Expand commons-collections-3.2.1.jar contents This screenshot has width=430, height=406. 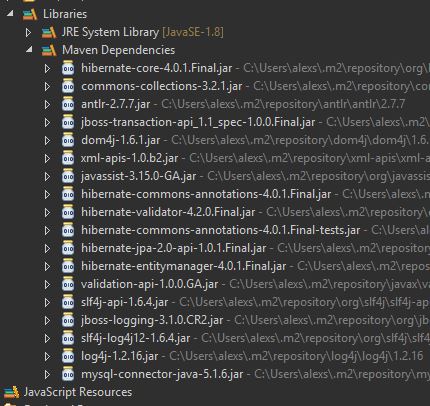pos(47,86)
